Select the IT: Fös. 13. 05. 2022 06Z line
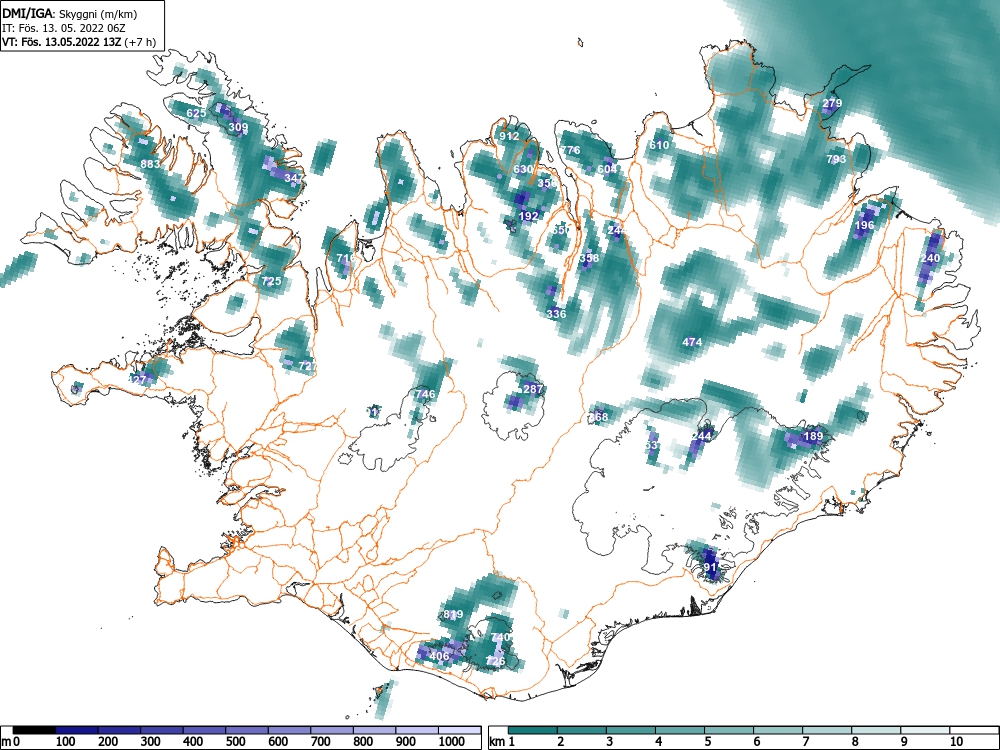The image size is (1000, 750). pyautogui.click(x=64, y=28)
